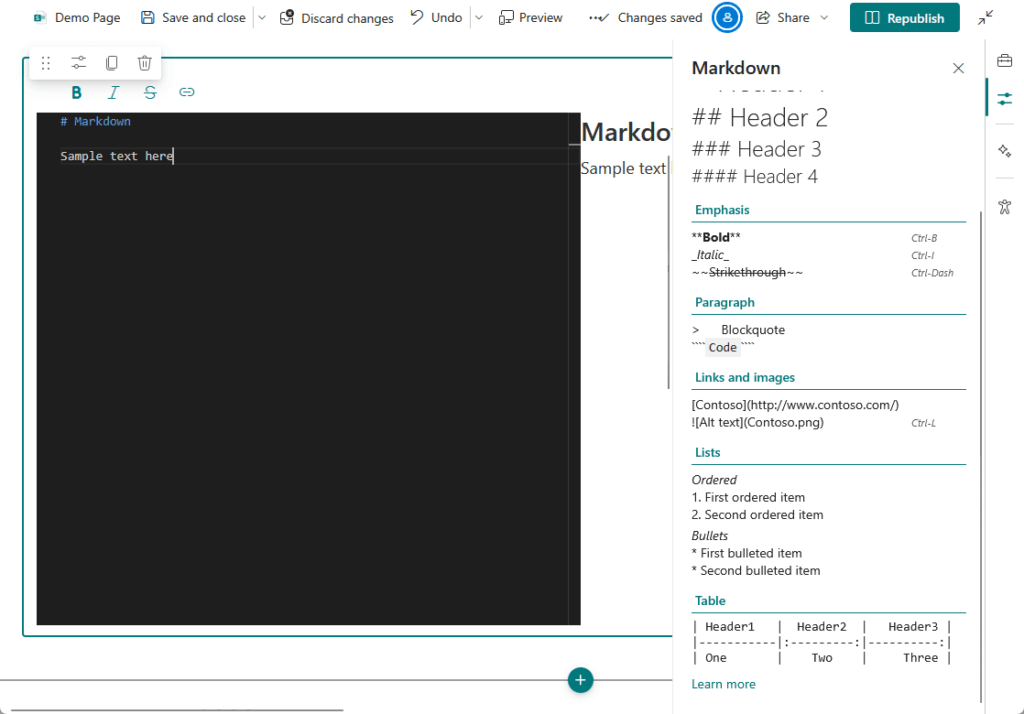Screen dimensions: 1024x714
Task: Expand the Undo dropdown arrow
Action: click(x=479, y=18)
